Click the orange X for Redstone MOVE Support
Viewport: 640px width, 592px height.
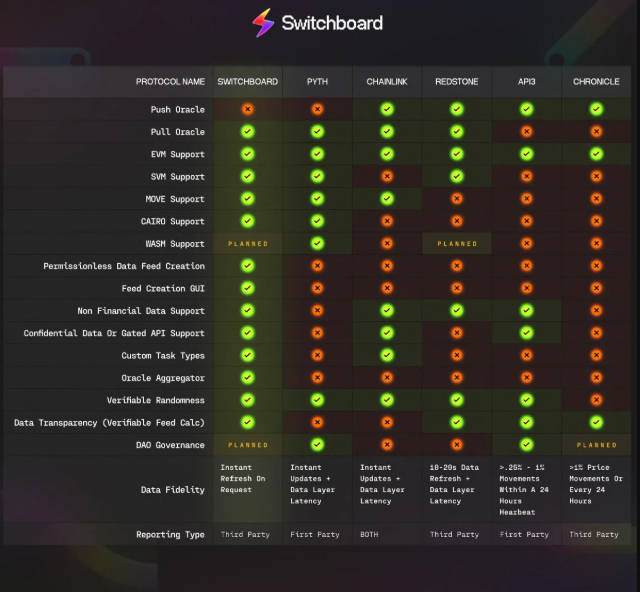pyautogui.click(x=457, y=199)
